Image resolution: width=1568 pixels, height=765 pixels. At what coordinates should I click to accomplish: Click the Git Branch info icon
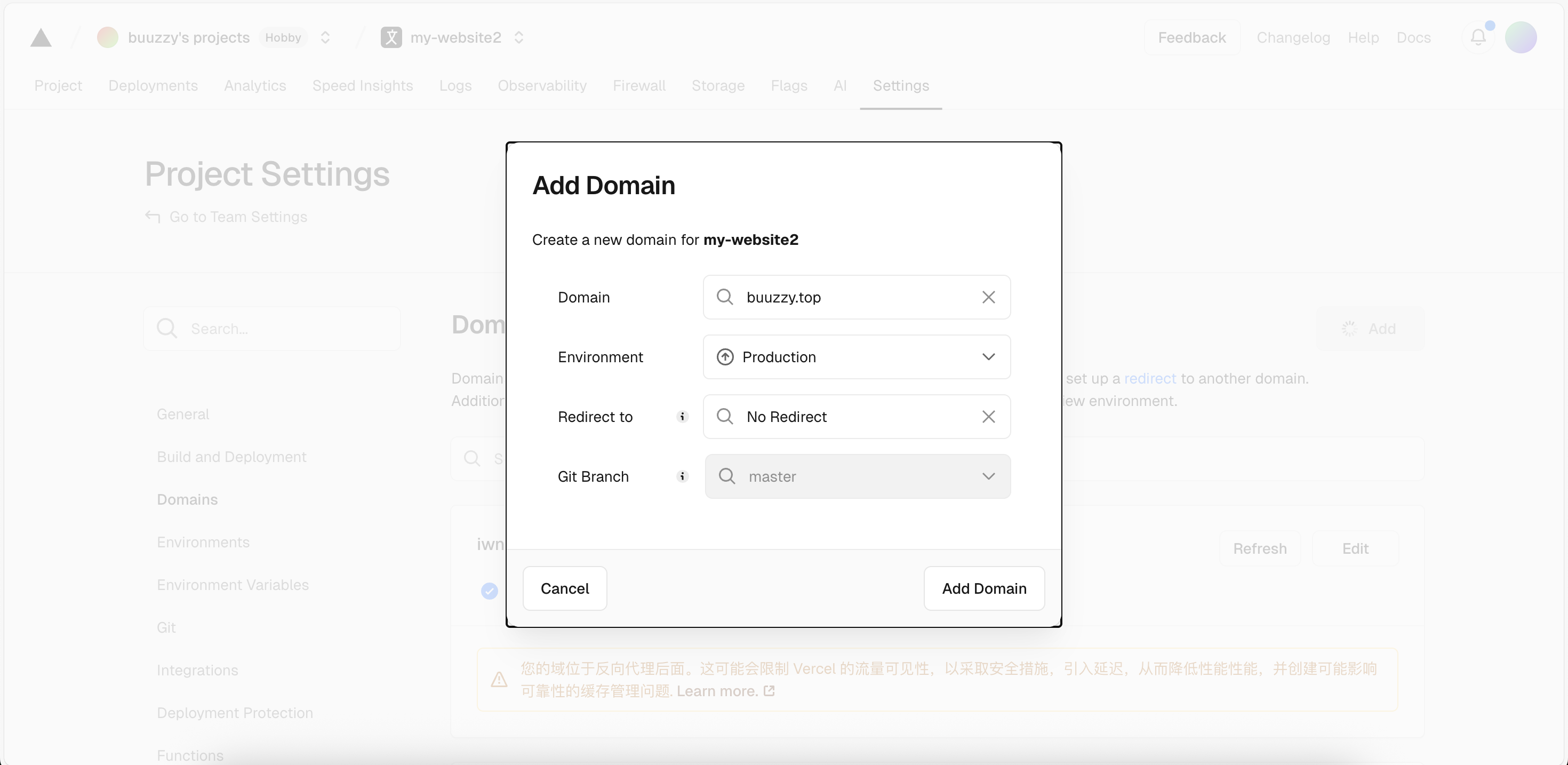(x=682, y=476)
